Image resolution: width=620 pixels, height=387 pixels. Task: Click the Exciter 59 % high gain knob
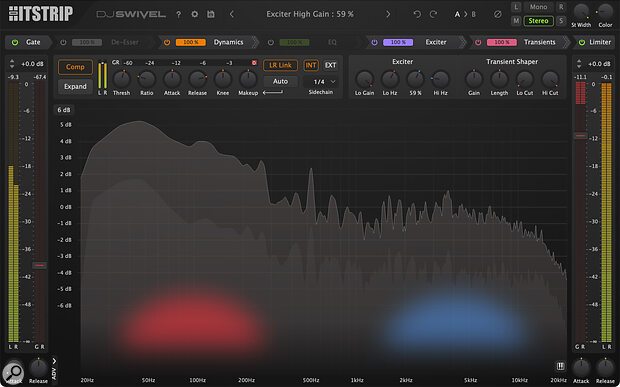coord(415,79)
